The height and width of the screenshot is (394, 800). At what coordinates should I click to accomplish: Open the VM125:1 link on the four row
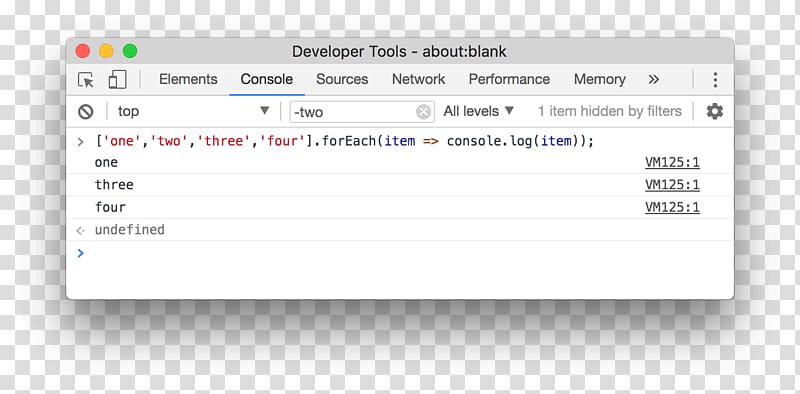pos(672,207)
